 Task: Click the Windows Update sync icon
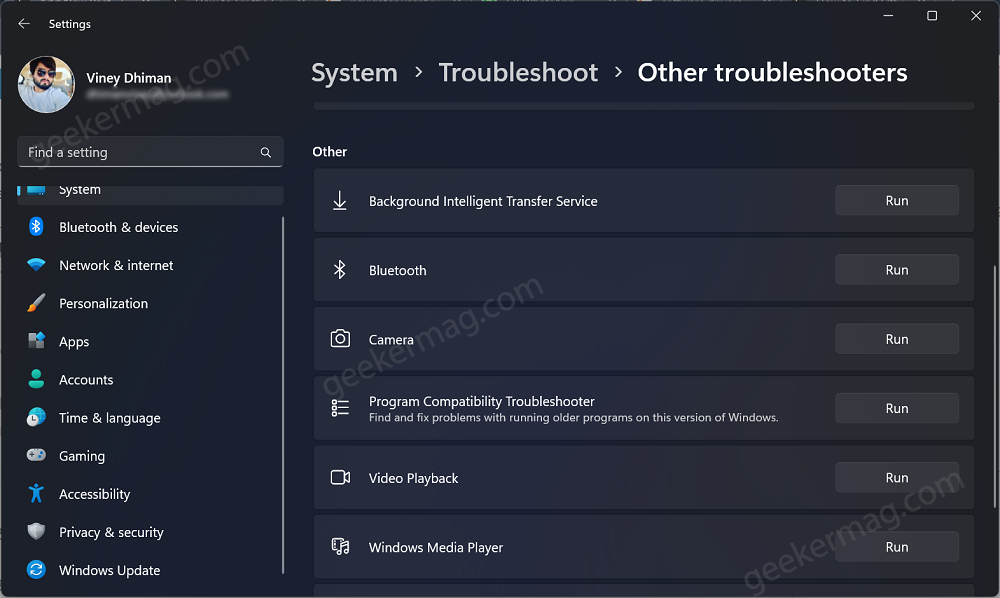click(36, 570)
